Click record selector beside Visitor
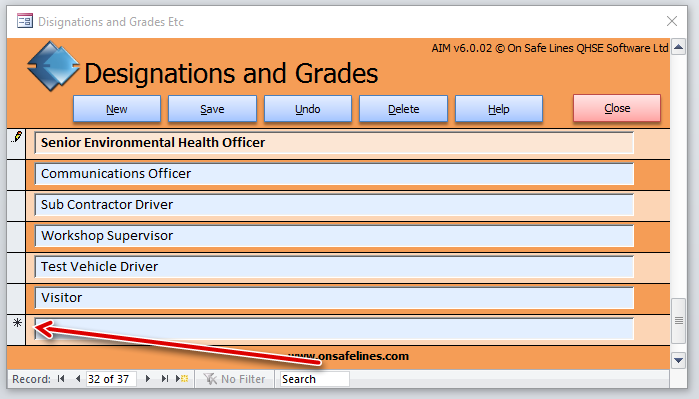 (x=16, y=299)
